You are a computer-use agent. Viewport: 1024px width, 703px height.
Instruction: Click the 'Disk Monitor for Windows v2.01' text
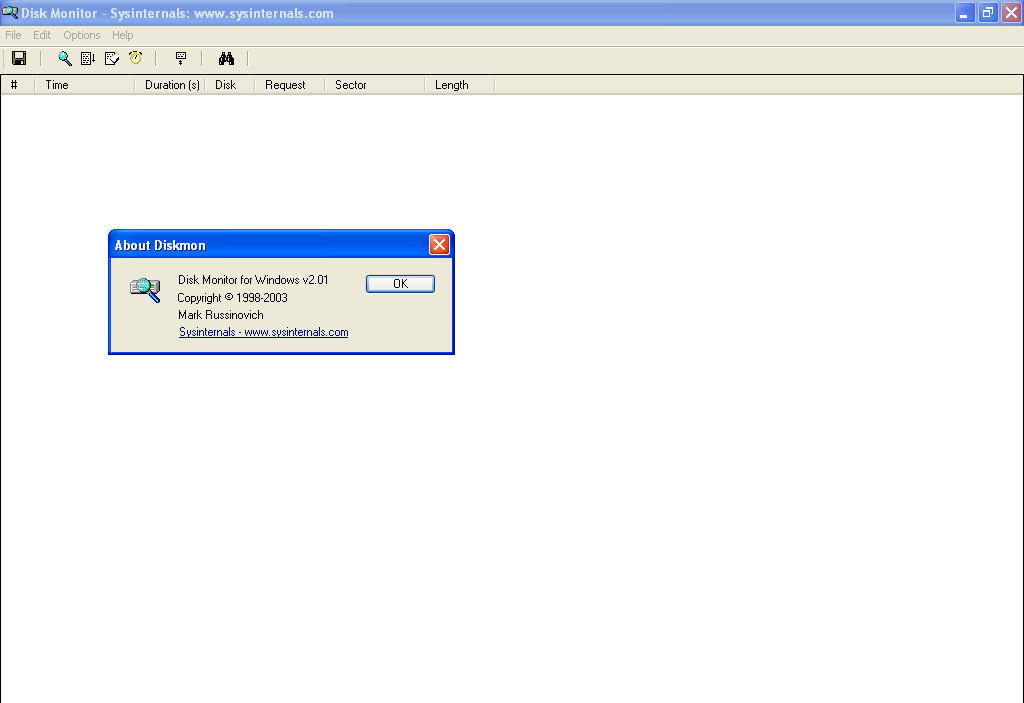click(253, 280)
